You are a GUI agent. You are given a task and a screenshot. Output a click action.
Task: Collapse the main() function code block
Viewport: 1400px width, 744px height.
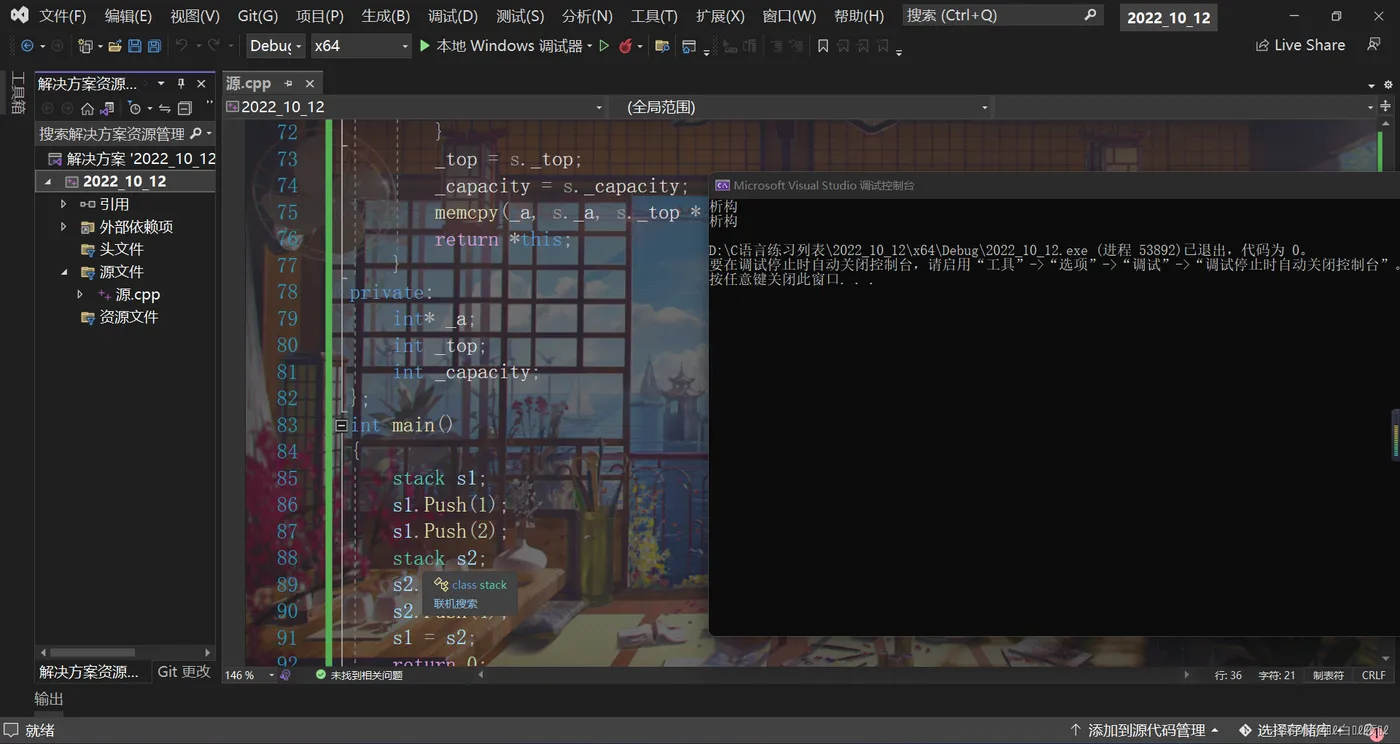341,425
